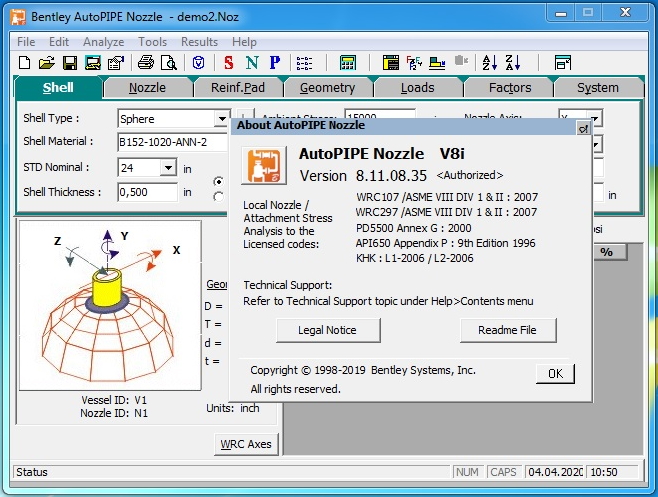Click the AutoPIPE Nozzle logo in About dialog
This screenshot has height=497, width=658.
tap(264, 165)
